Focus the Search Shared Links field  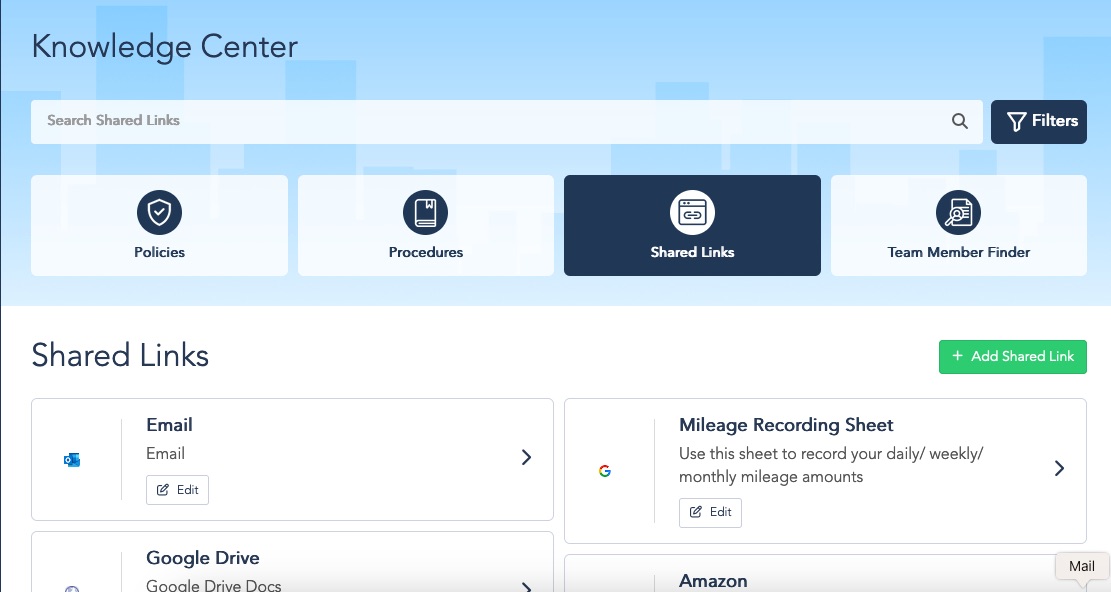click(x=507, y=122)
